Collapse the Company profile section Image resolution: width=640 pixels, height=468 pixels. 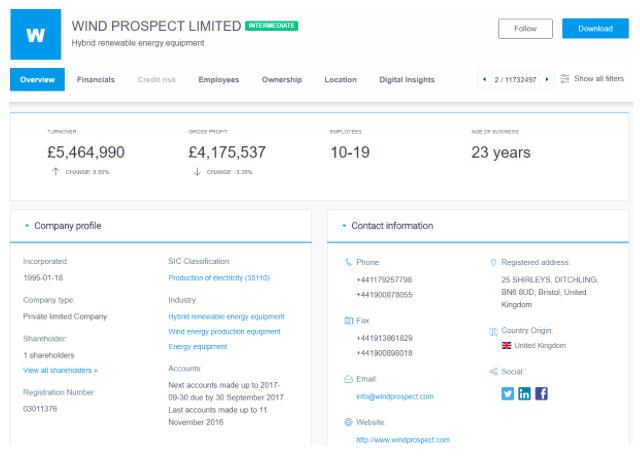coord(27,226)
